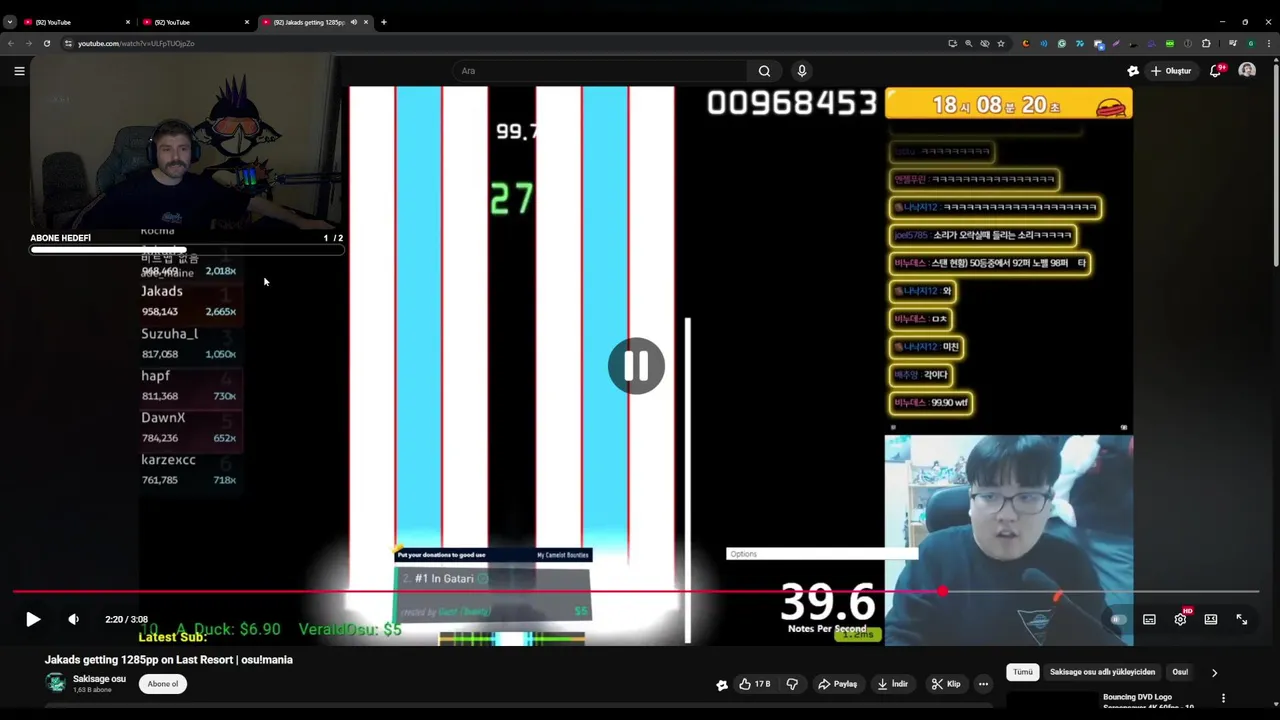Bookmark this page with the star
This screenshot has height=720, width=1280.
[1001, 43]
